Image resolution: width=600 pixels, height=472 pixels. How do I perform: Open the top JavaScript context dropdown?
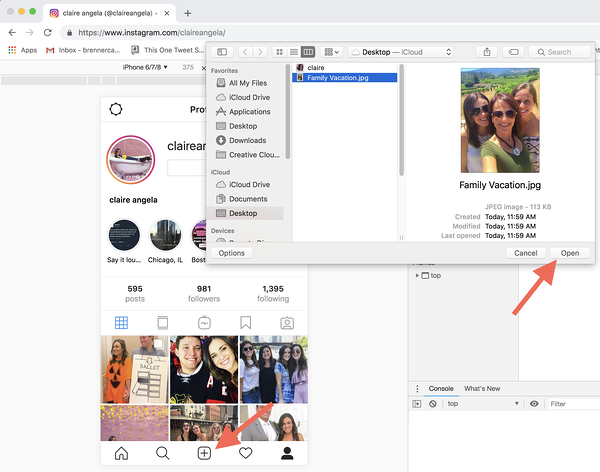pos(481,404)
